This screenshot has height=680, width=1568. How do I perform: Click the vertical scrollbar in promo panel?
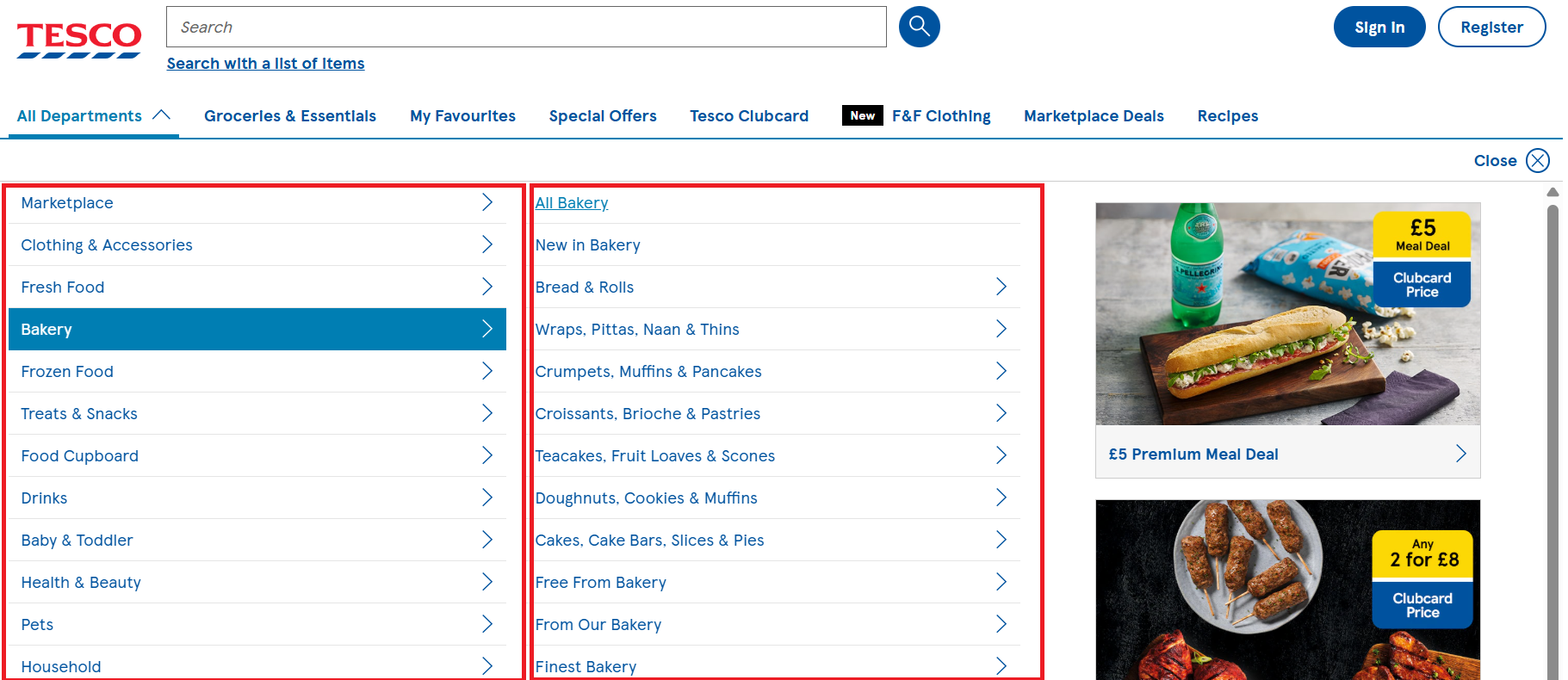1553,430
